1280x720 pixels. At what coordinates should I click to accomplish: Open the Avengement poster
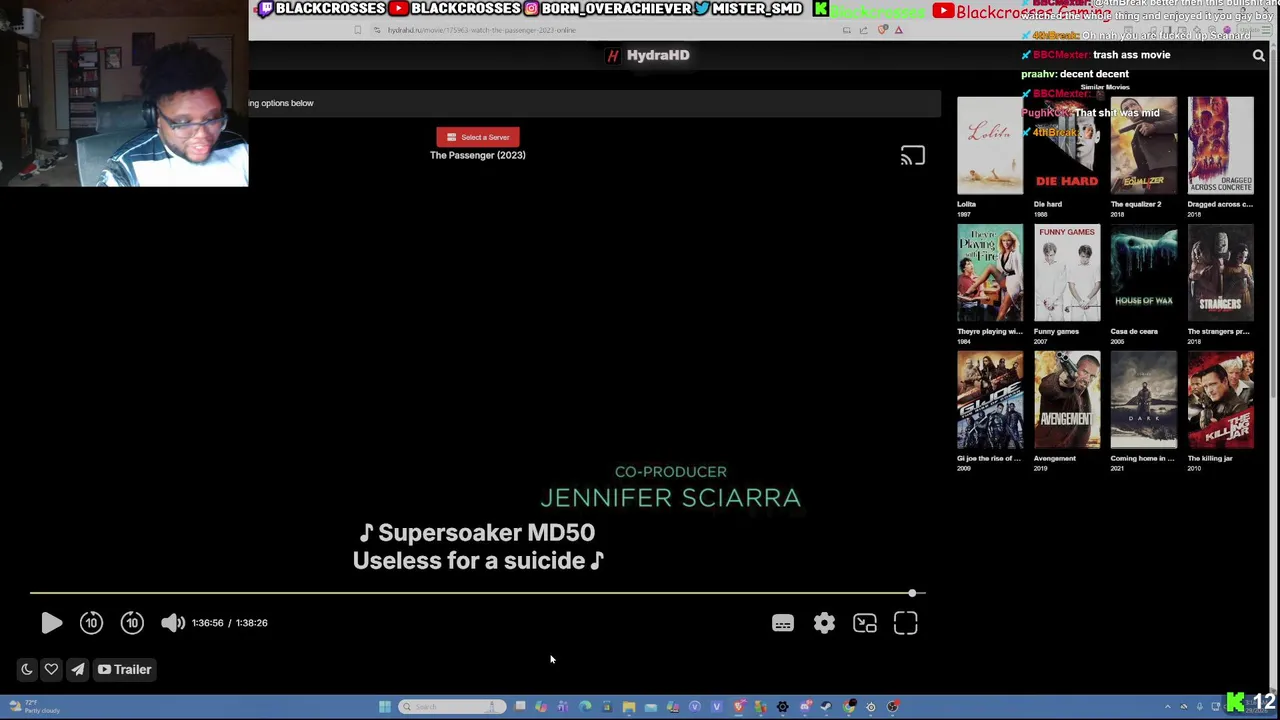click(x=1067, y=400)
